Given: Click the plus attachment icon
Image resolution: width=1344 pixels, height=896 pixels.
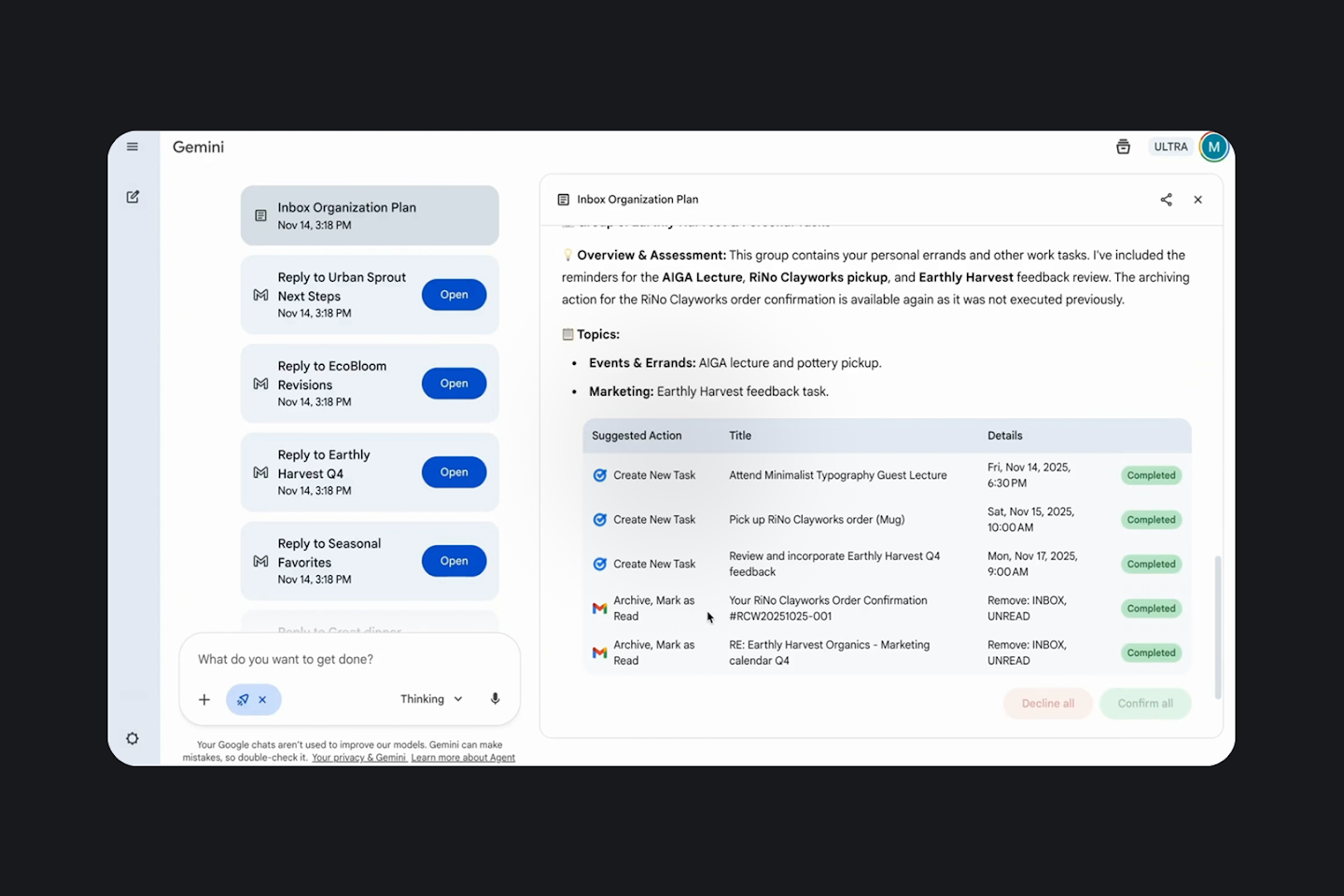Looking at the screenshot, I should click(x=204, y=699).
